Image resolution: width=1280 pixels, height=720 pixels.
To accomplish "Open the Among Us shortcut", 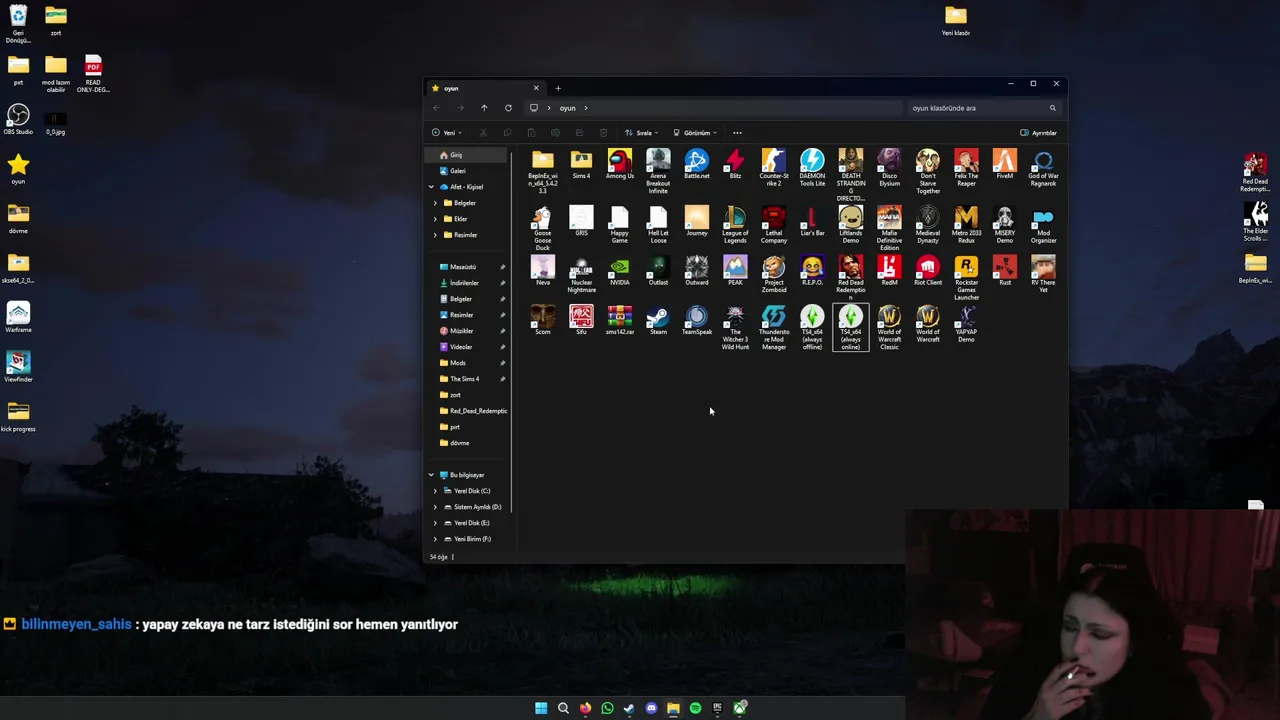I will click(619, 165).
